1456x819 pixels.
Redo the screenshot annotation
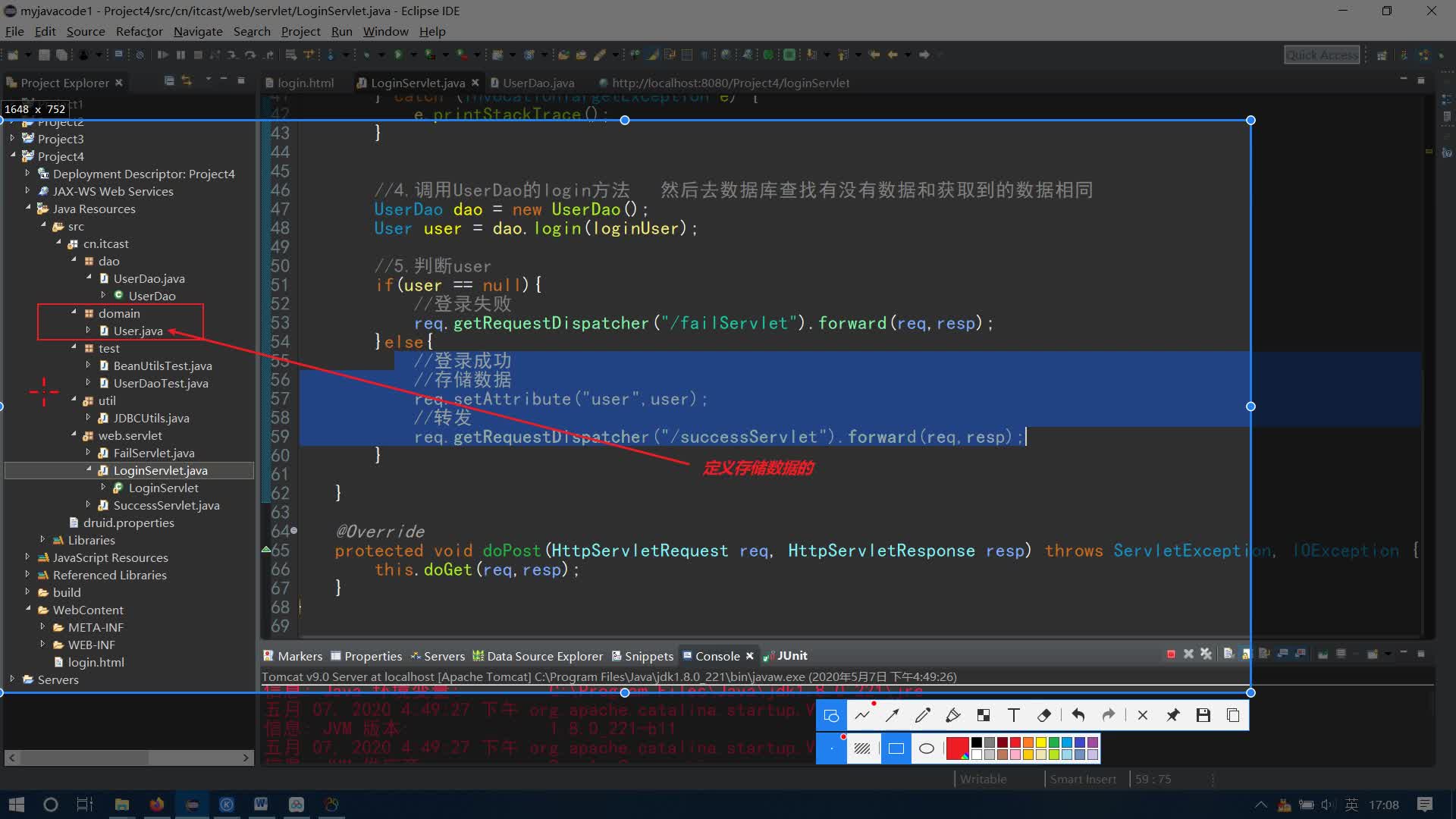(x=1109, y=715)
